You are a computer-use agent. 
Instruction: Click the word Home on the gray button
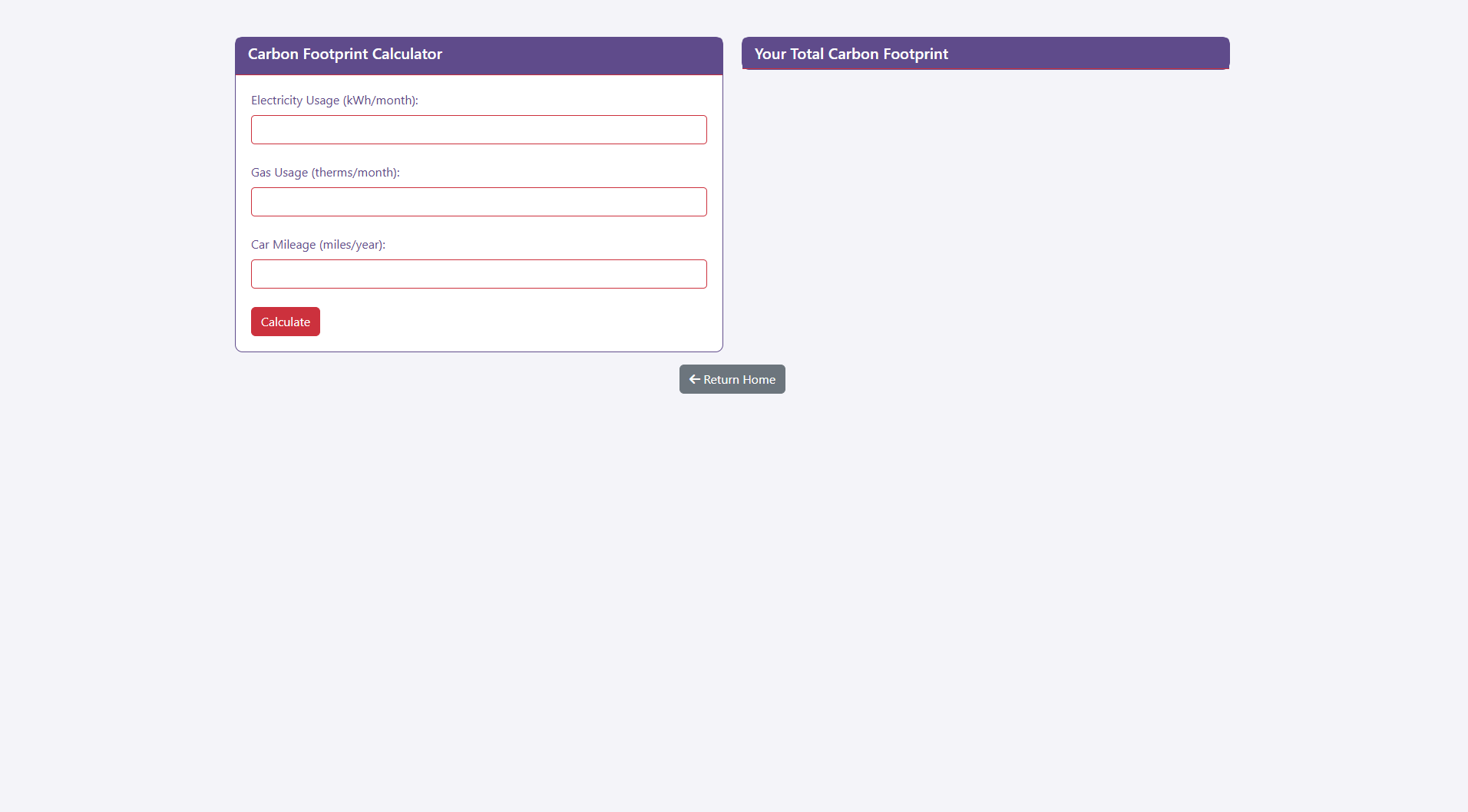click(759, 380)
